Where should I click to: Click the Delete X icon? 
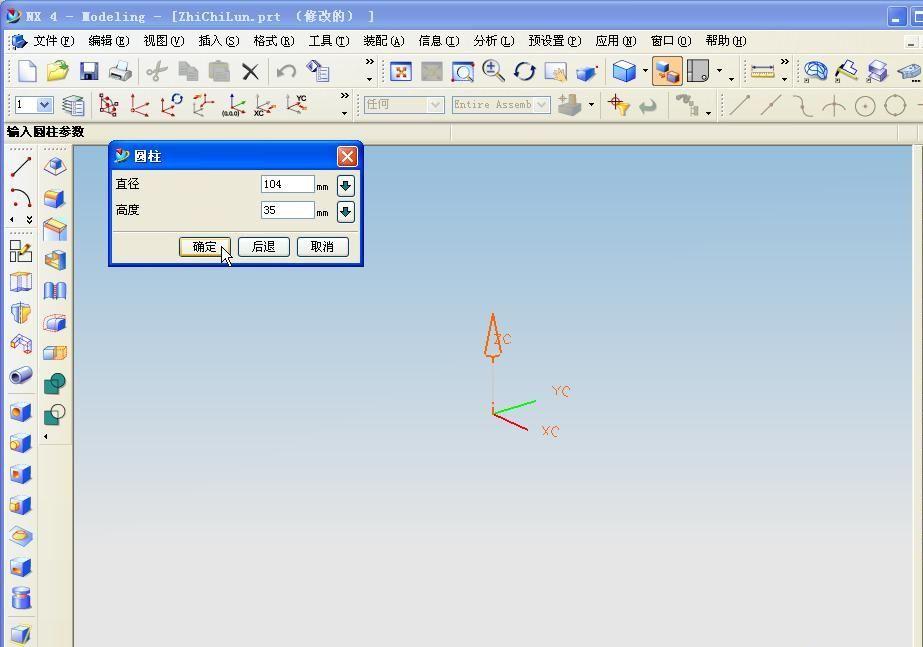pyautogui.click(x=250, y=71)
